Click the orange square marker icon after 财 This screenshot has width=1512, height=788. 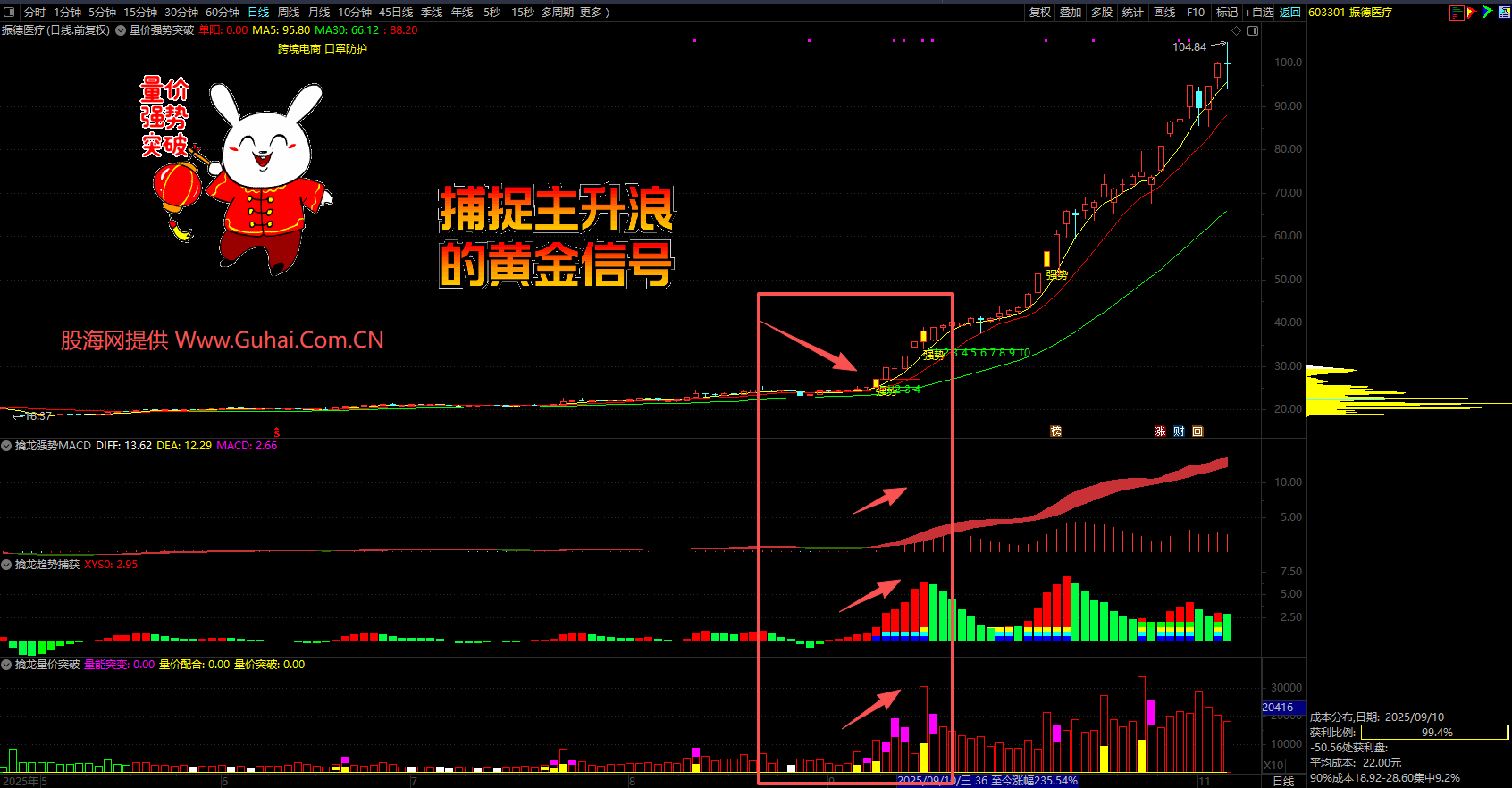tap(1197, 432)
